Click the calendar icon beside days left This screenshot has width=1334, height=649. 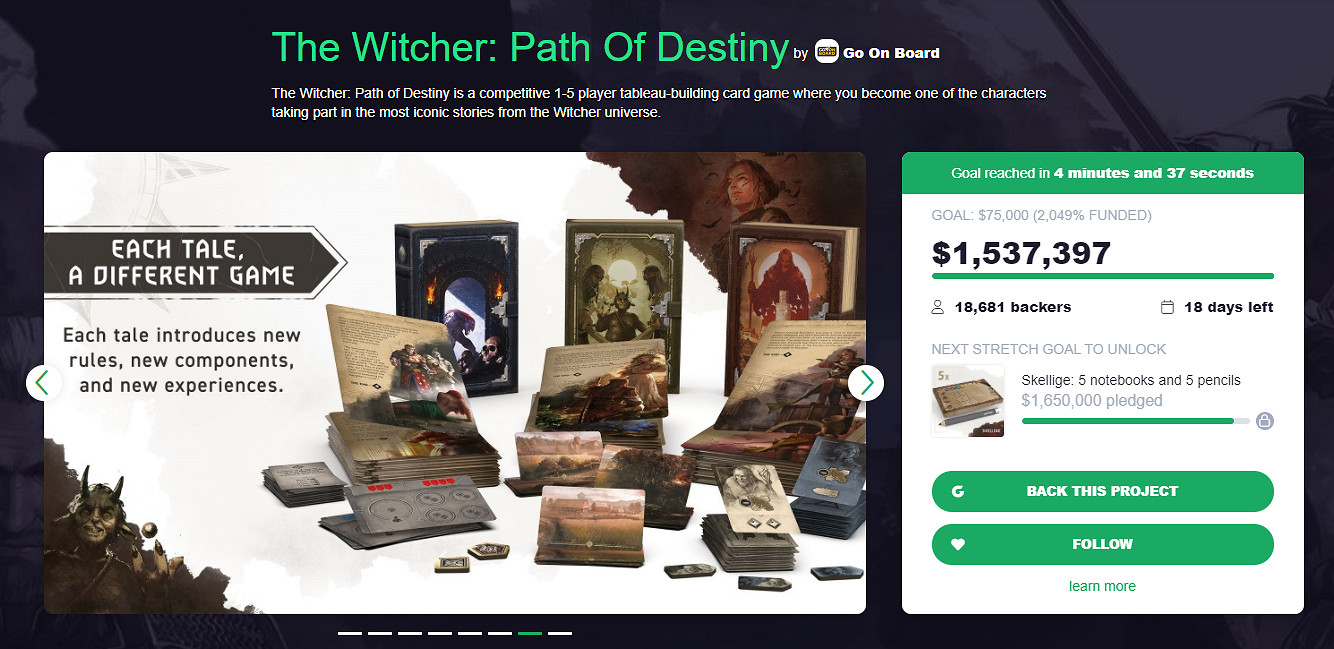(1167, 307)
